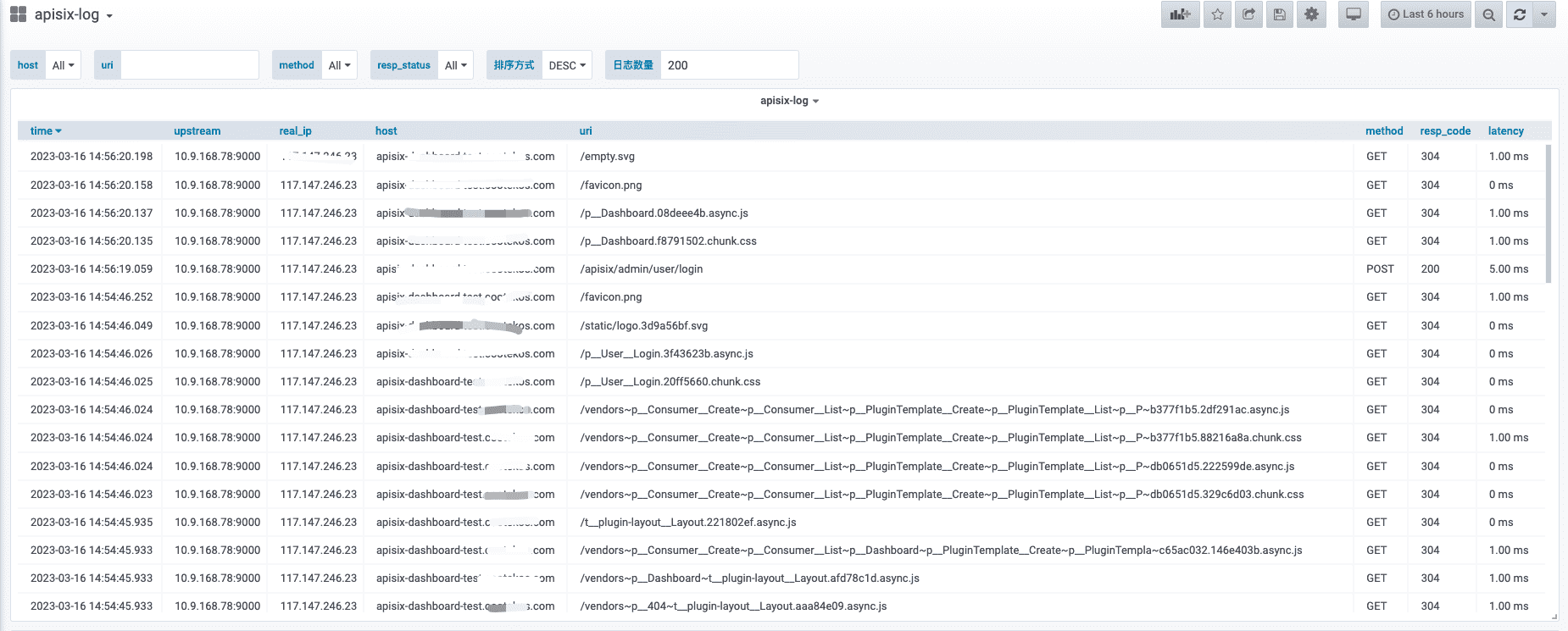This screenshot has height=631, width=1568.
Task: Click resize handle at panel bottom-right corner
Action: click(x=1554, y=617)
